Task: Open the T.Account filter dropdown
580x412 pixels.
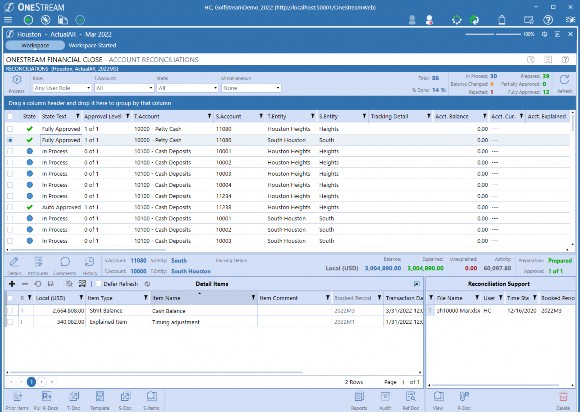Action: (x=124, y=88)
